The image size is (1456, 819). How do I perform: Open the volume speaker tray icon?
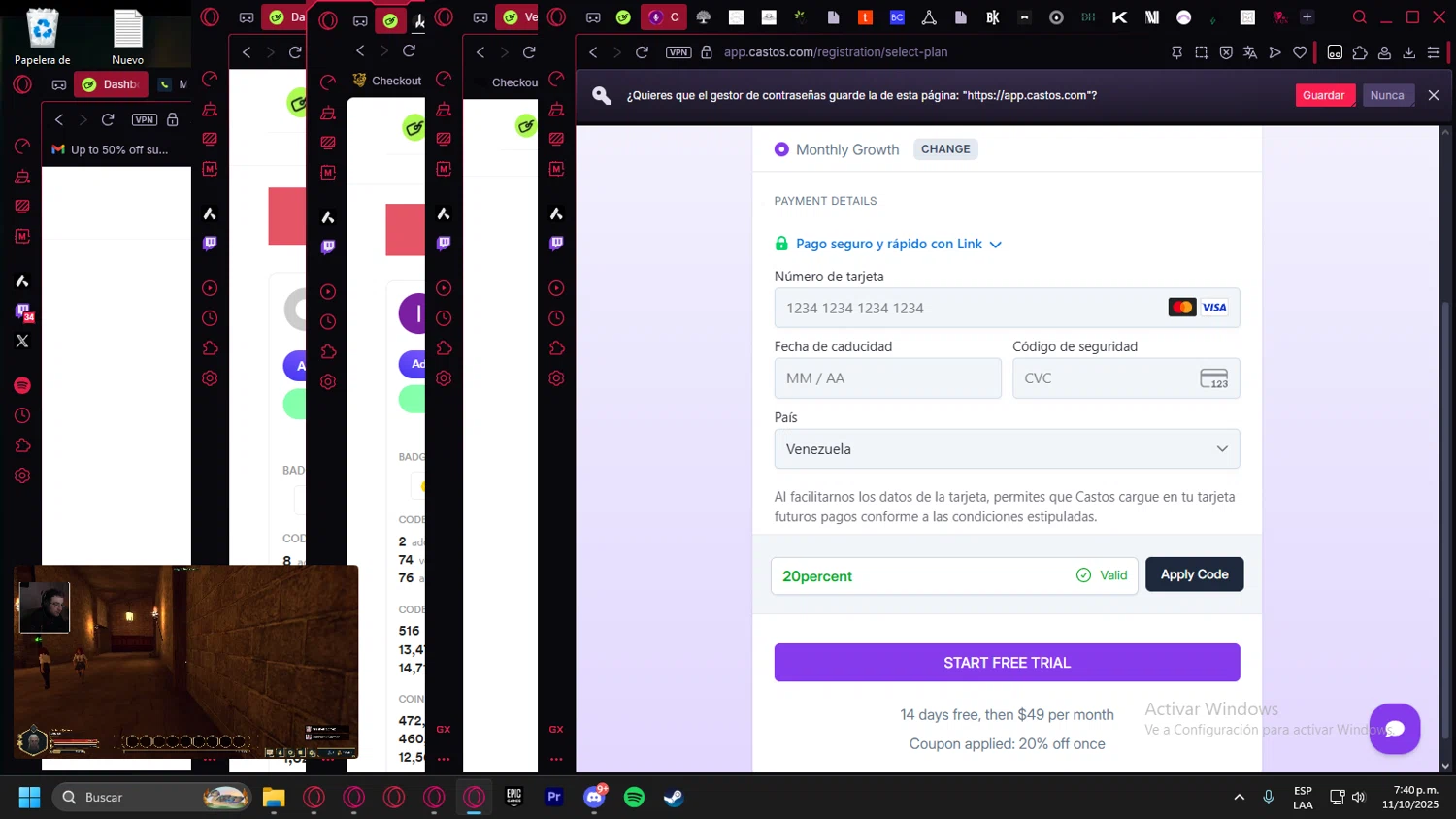click(1358, 797)
